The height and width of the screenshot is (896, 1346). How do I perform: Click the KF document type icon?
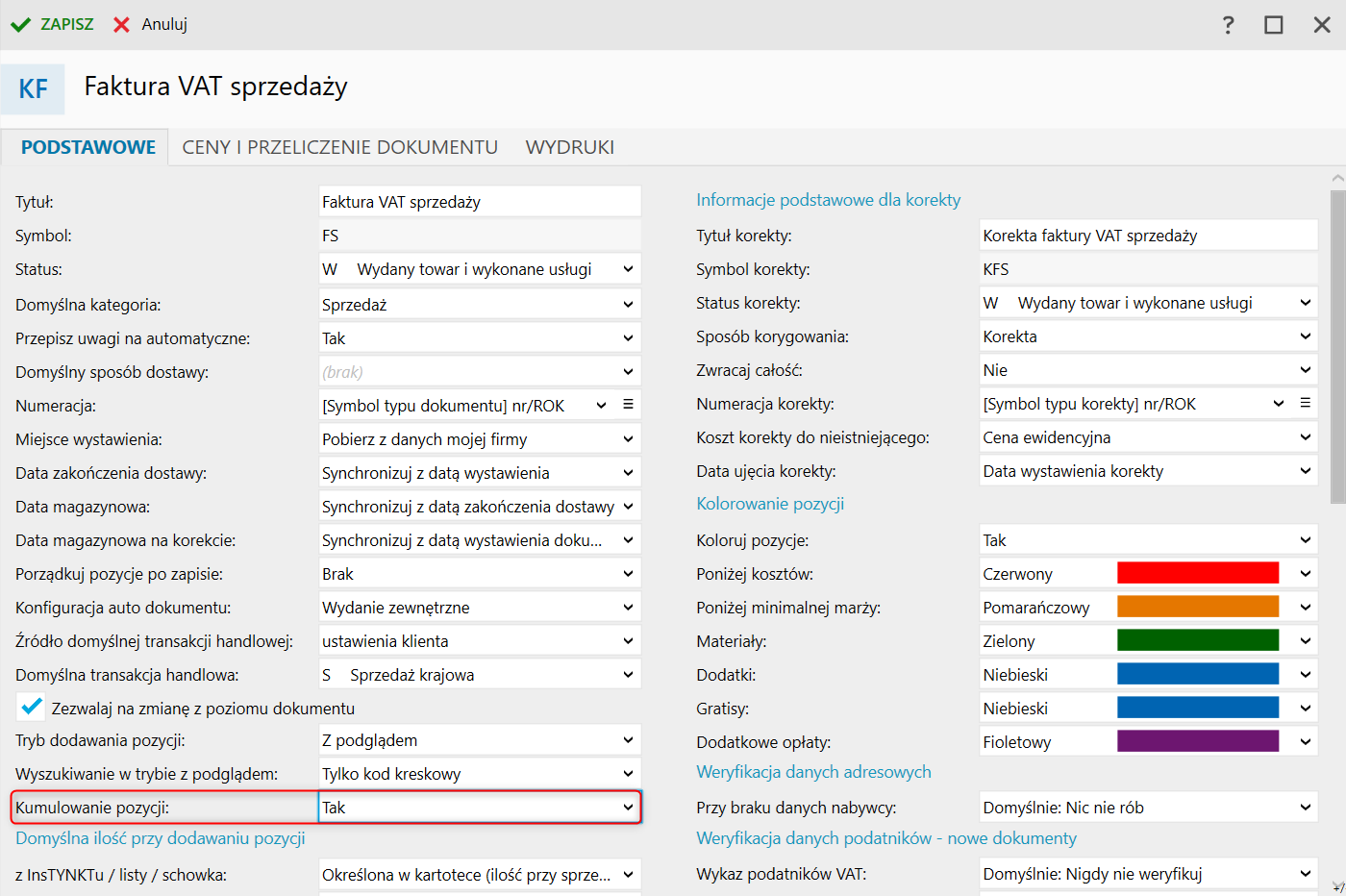33,89
